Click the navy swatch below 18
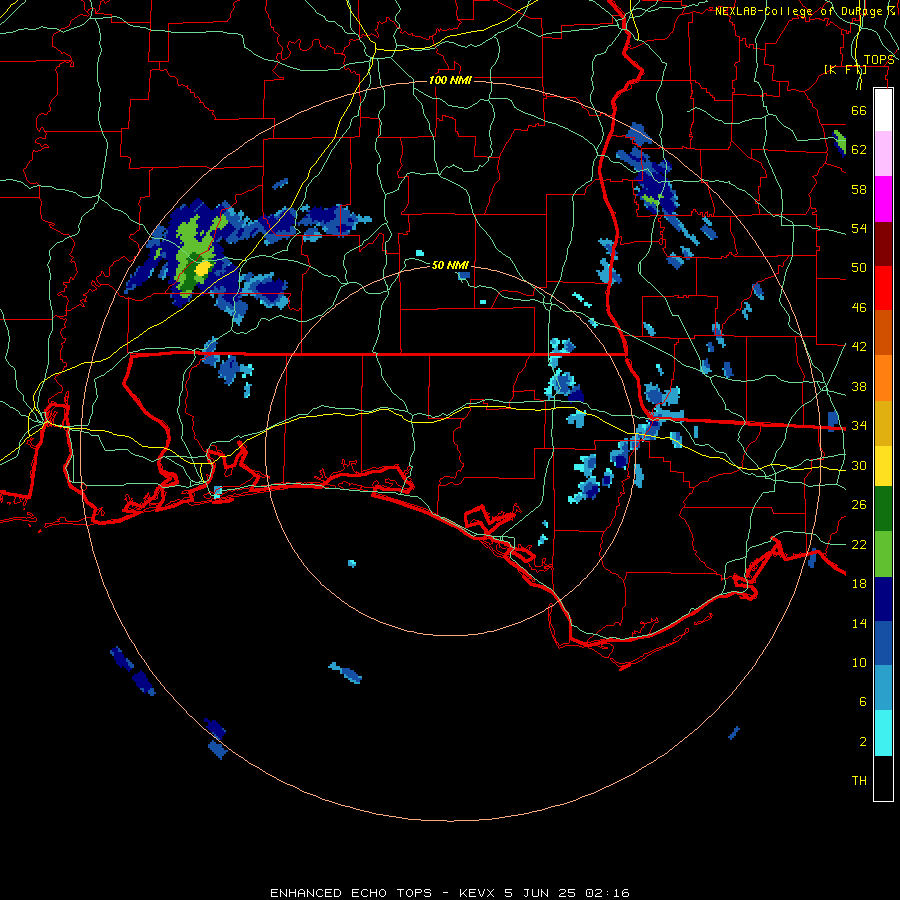Screen dimensions: 900x900 pos(883,599)
